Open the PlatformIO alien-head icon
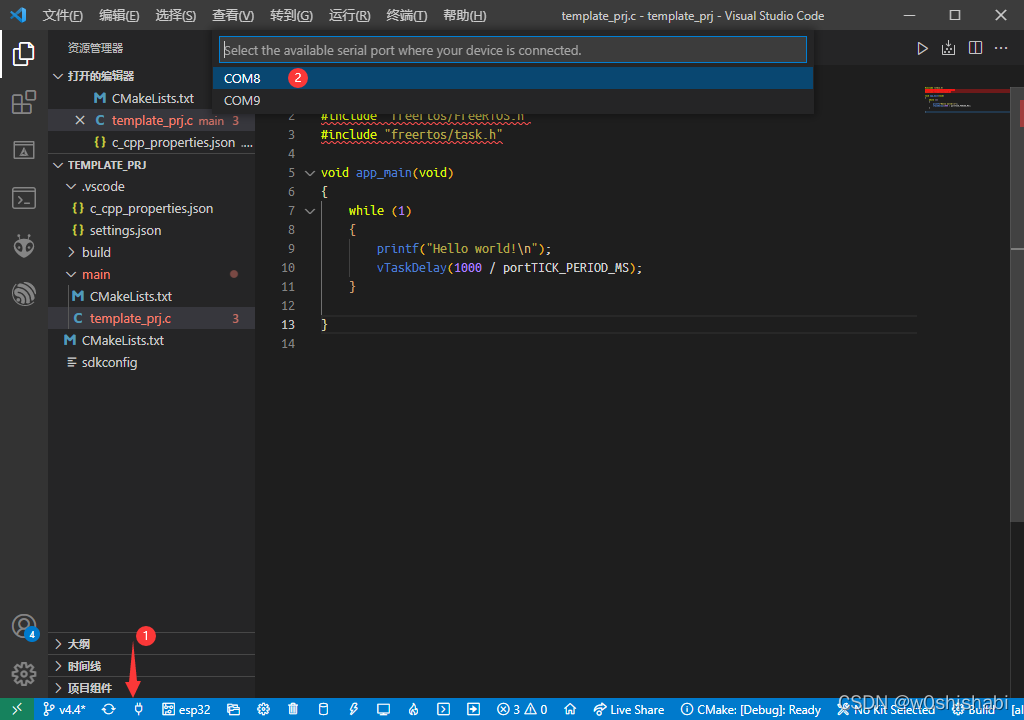This screenshot has width=1024, height=720. coord(24,246)
